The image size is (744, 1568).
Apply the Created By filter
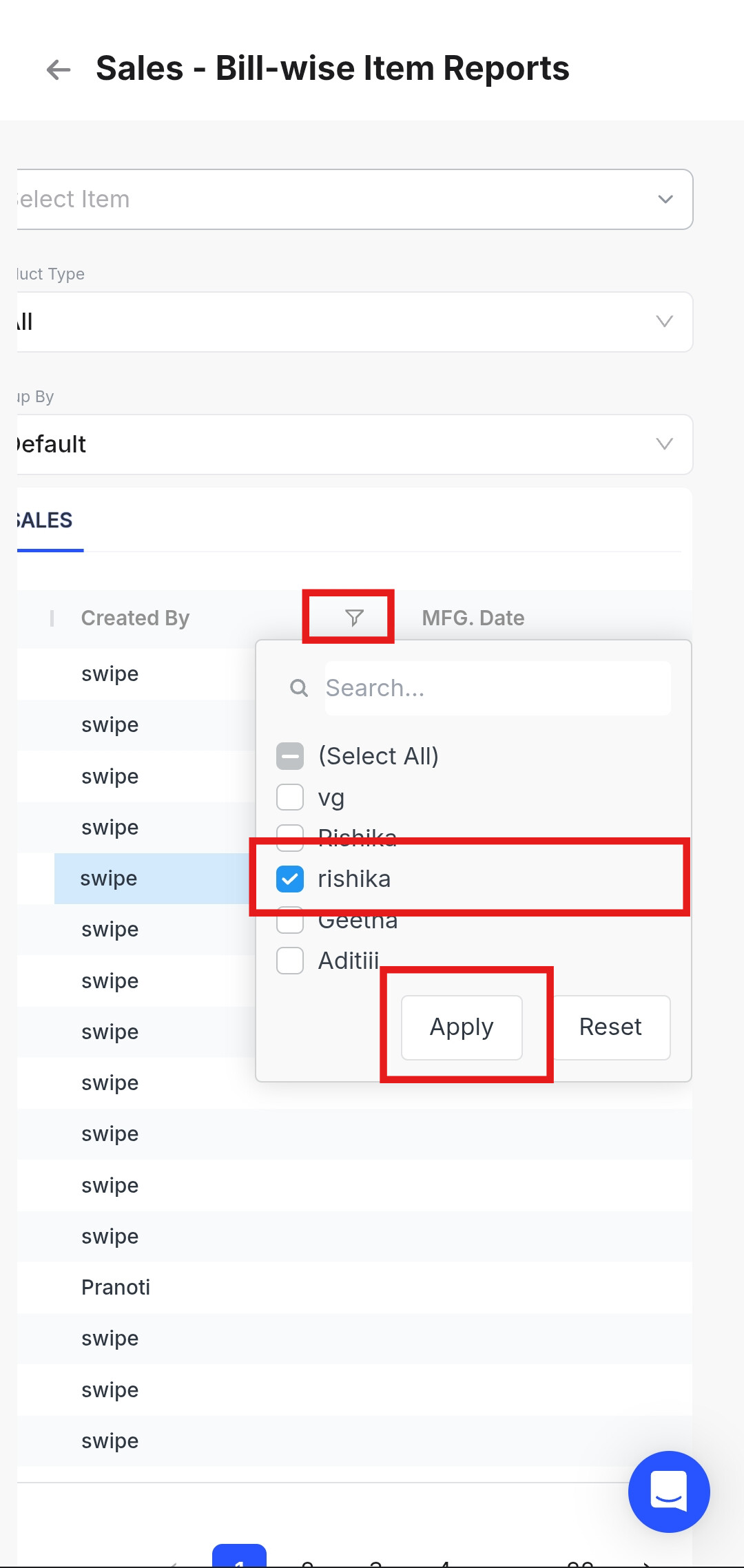tap(462, 1027)
